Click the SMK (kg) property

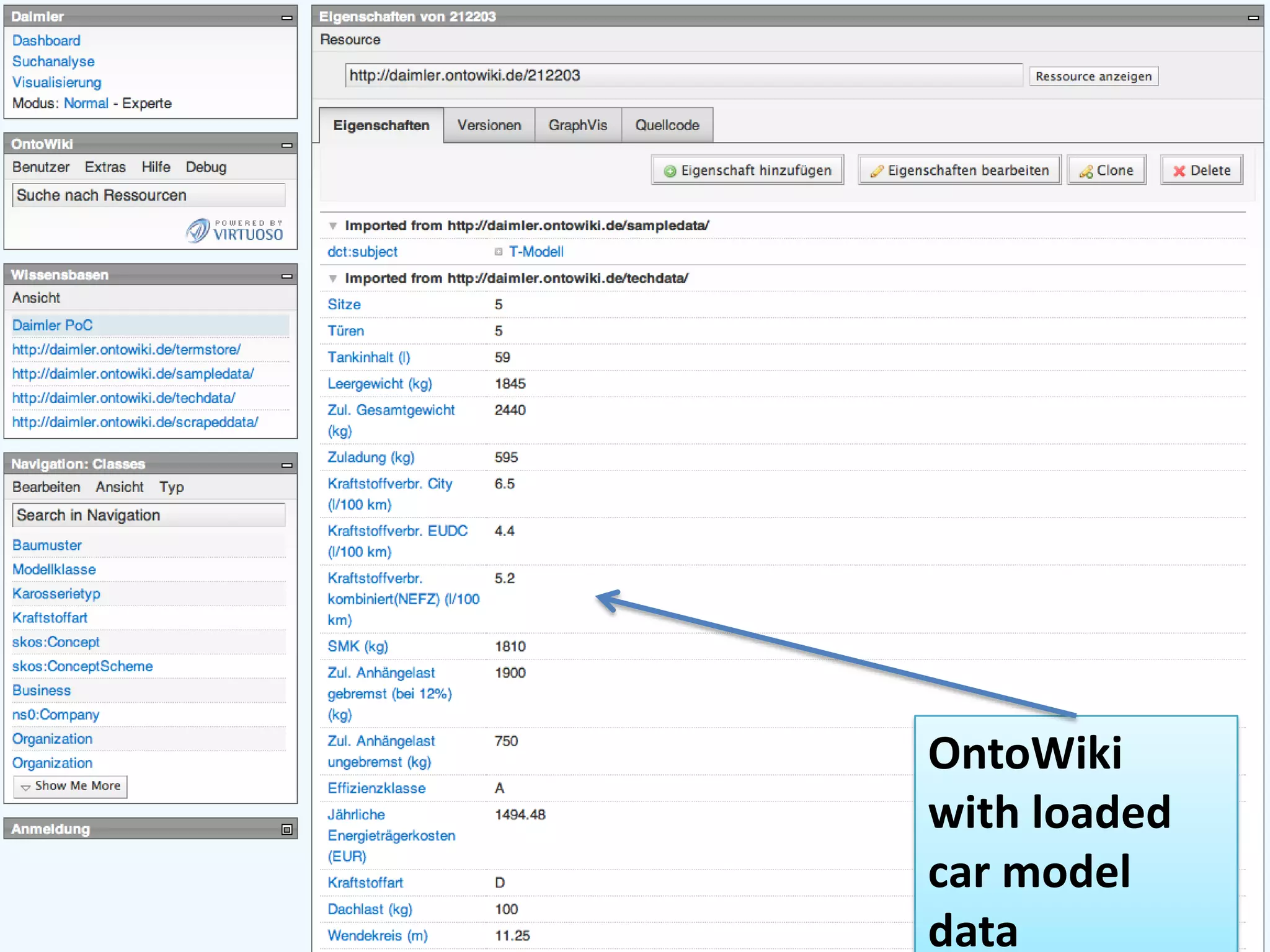358,647
